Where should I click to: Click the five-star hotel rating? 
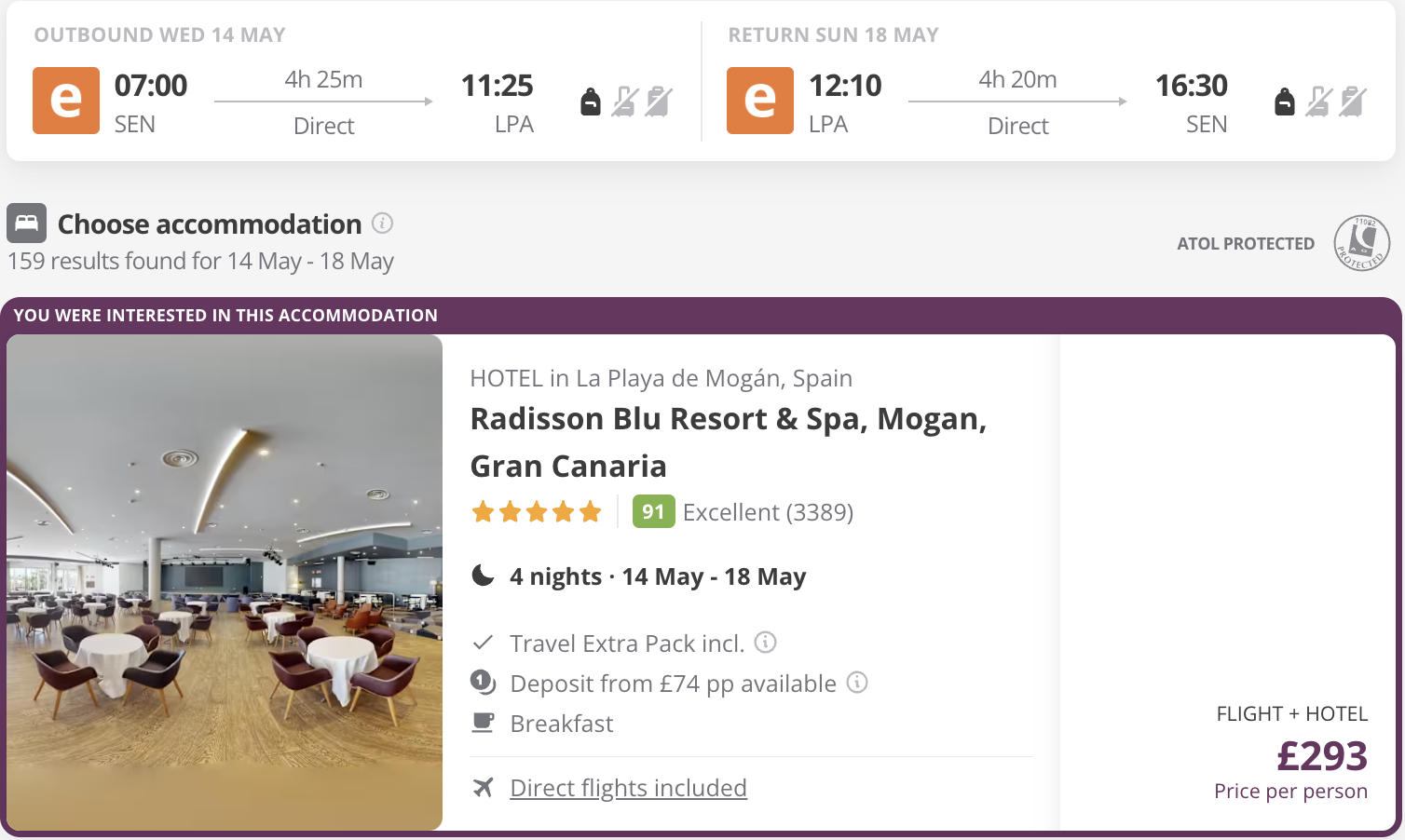click(x=537, y=511)
